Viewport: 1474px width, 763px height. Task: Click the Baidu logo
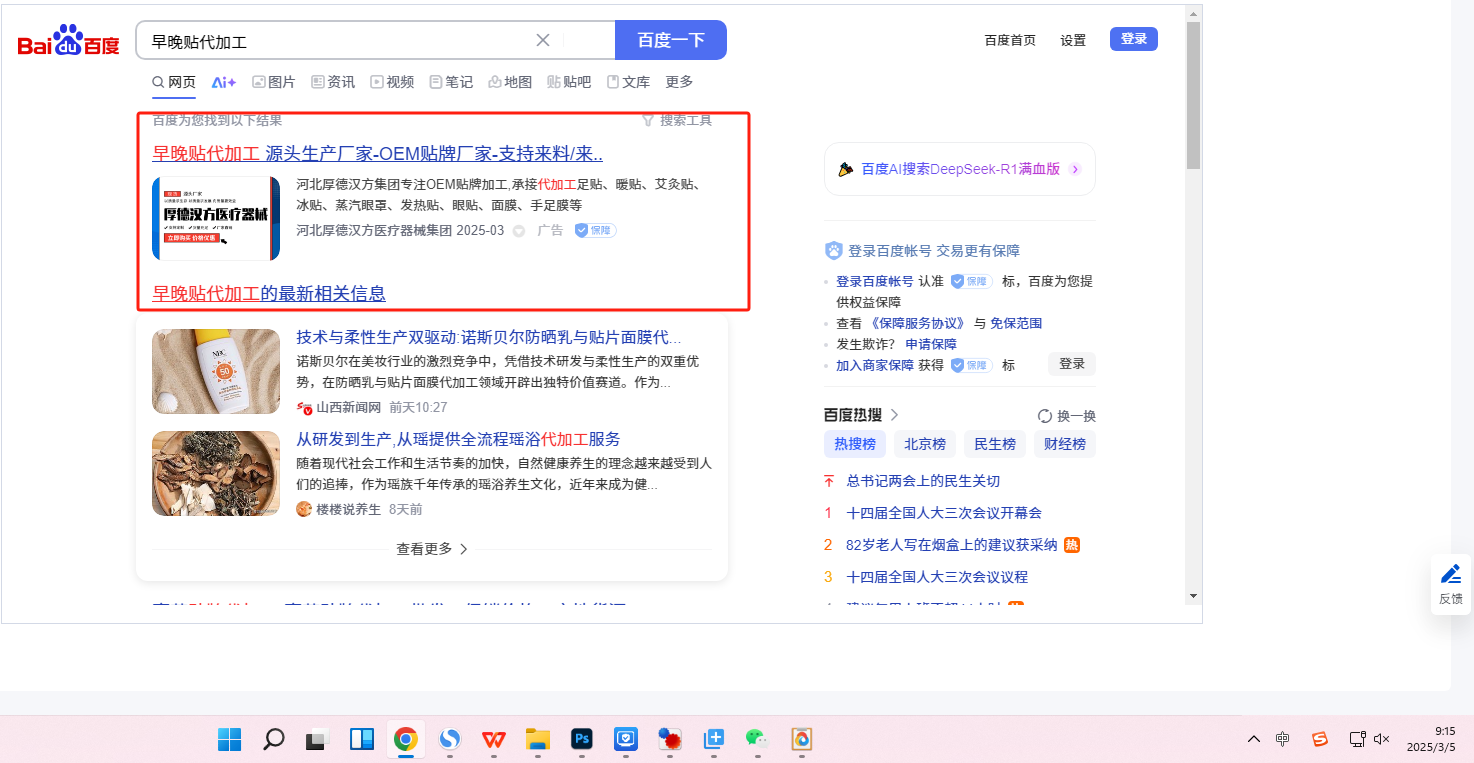point(68,42)
